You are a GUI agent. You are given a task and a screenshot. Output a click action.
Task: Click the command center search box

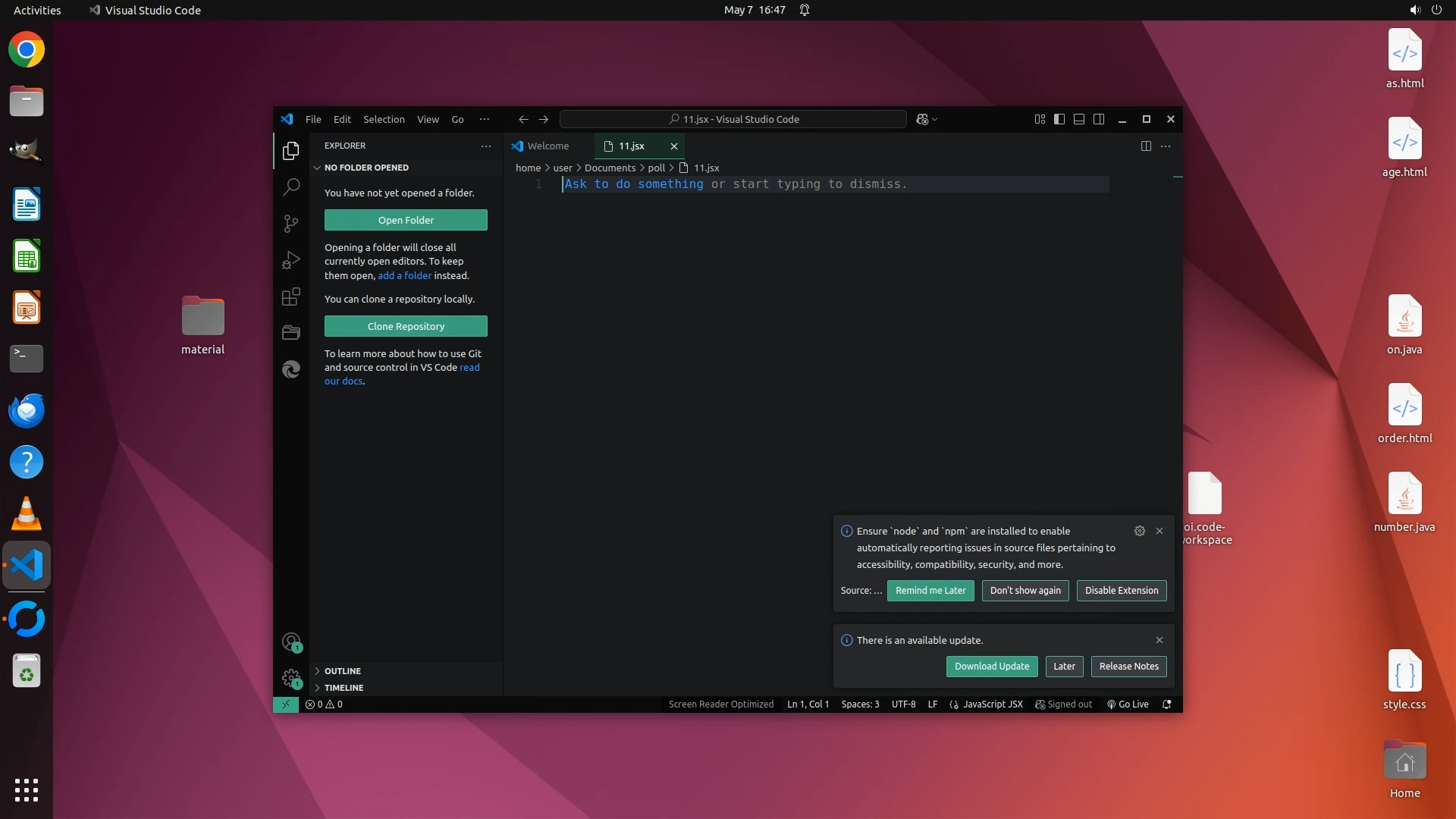[x=733, y=119]
